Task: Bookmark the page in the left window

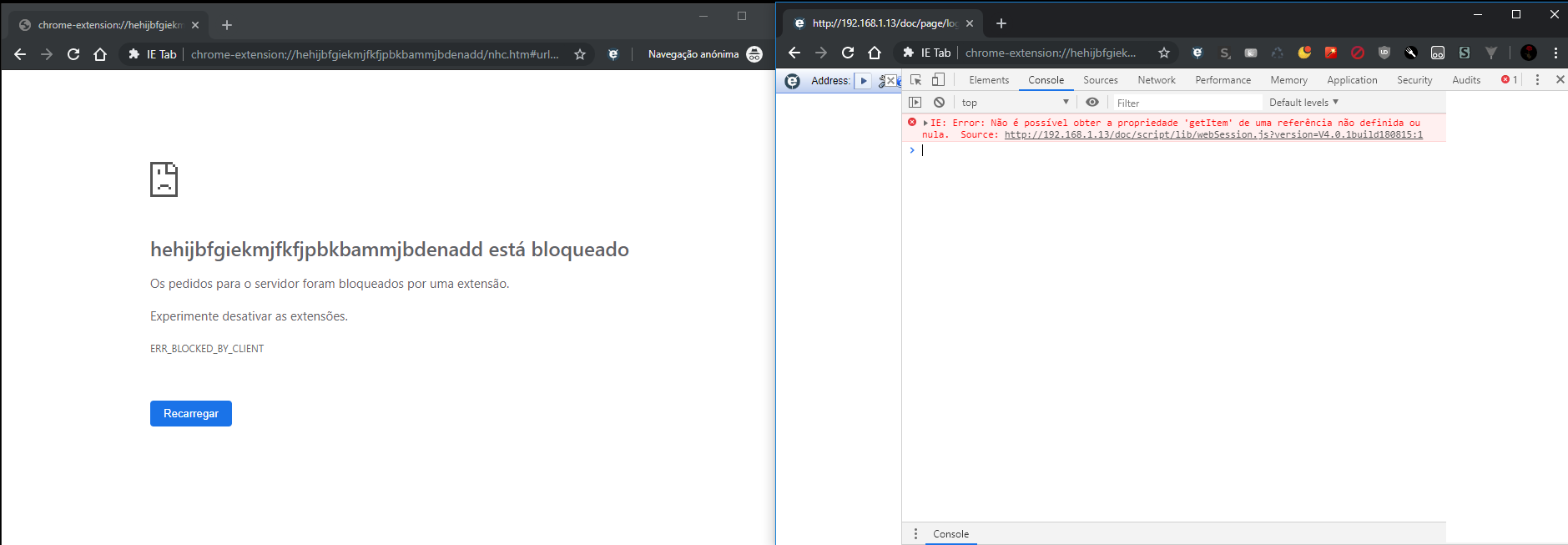Action: click(x=580, y=54)
